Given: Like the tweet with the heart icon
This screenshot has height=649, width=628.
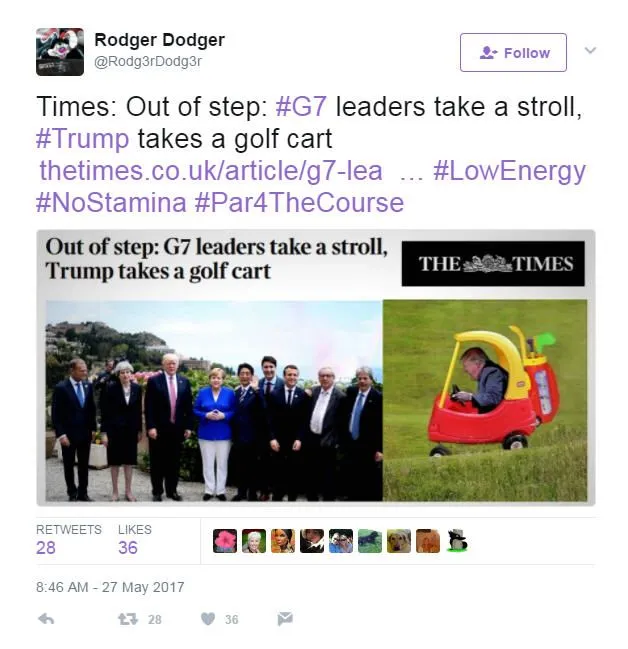Looking at the screenshot, I should pos(208,619).
